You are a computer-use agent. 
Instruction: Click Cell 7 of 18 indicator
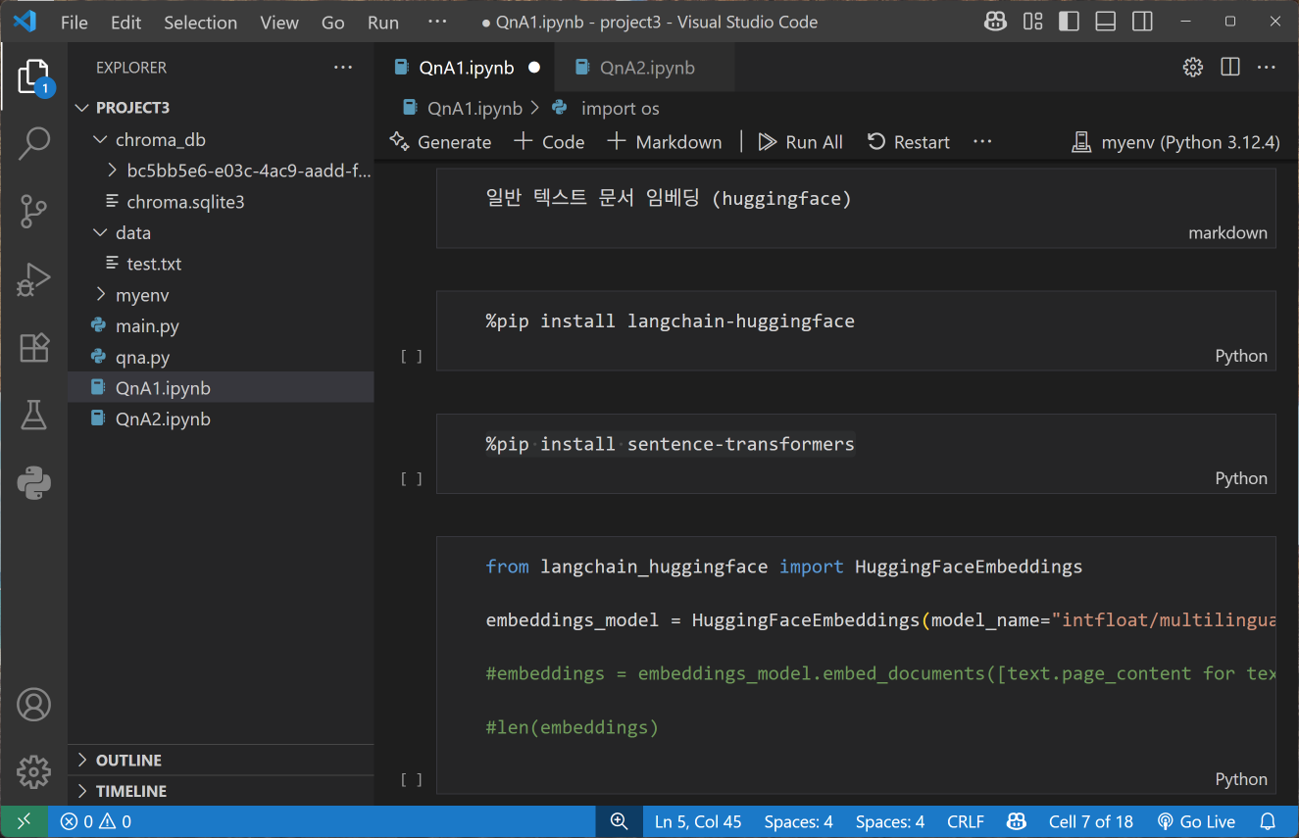(x=1090, y=822)
